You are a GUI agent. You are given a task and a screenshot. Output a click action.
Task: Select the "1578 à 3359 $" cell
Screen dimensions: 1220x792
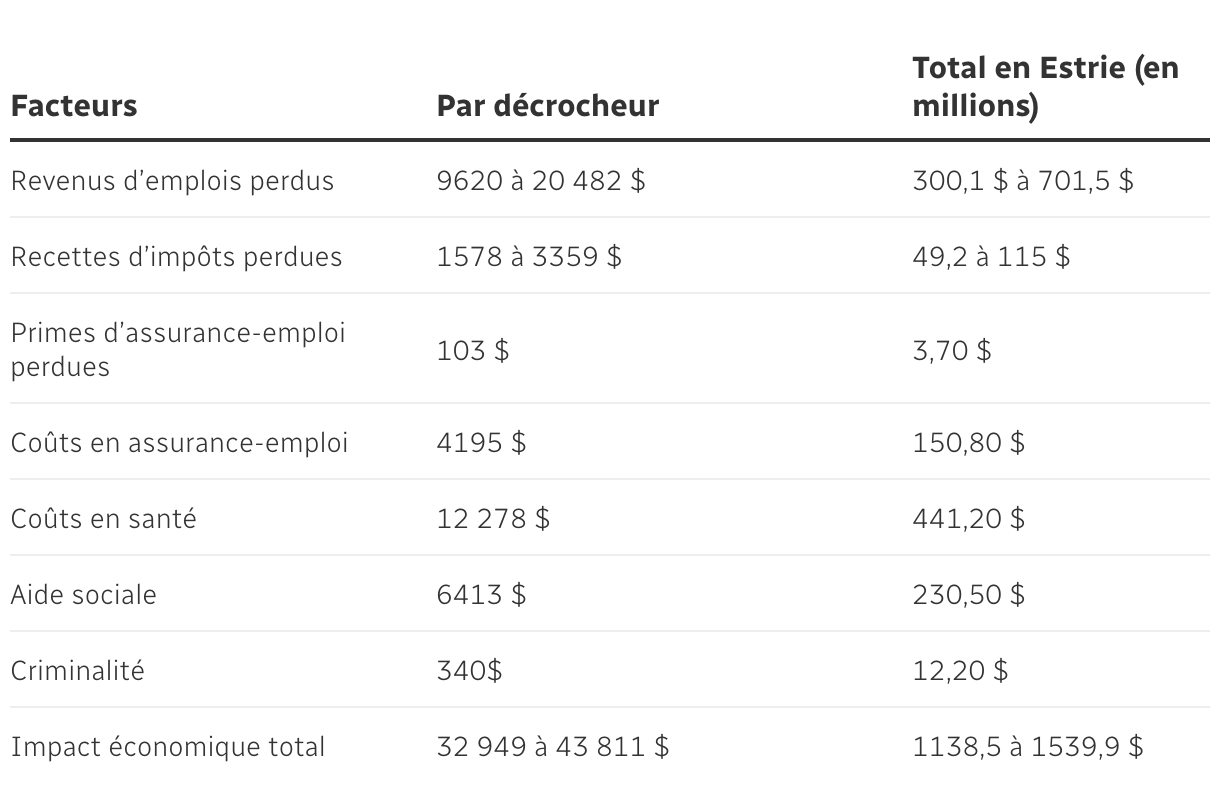(529, 257)
